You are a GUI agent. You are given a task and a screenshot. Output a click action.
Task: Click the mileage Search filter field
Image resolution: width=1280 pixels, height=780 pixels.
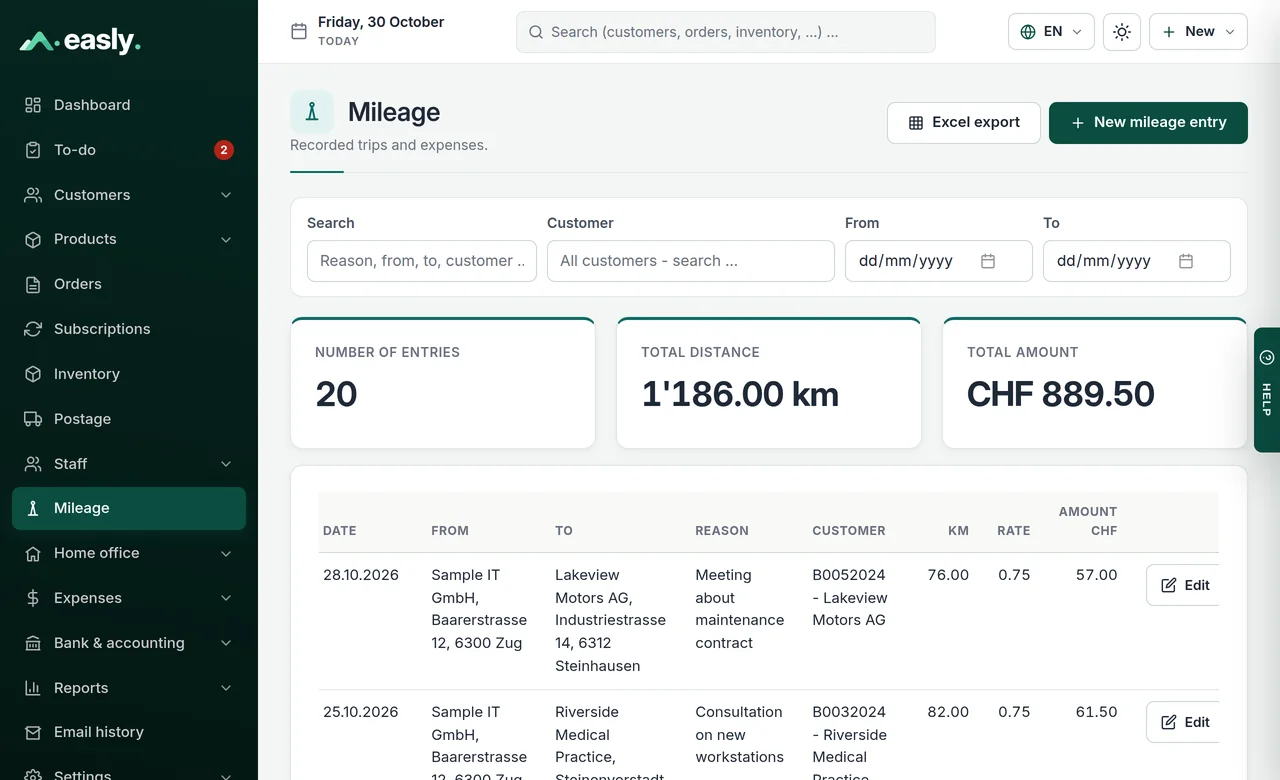(x=422, y=261)
